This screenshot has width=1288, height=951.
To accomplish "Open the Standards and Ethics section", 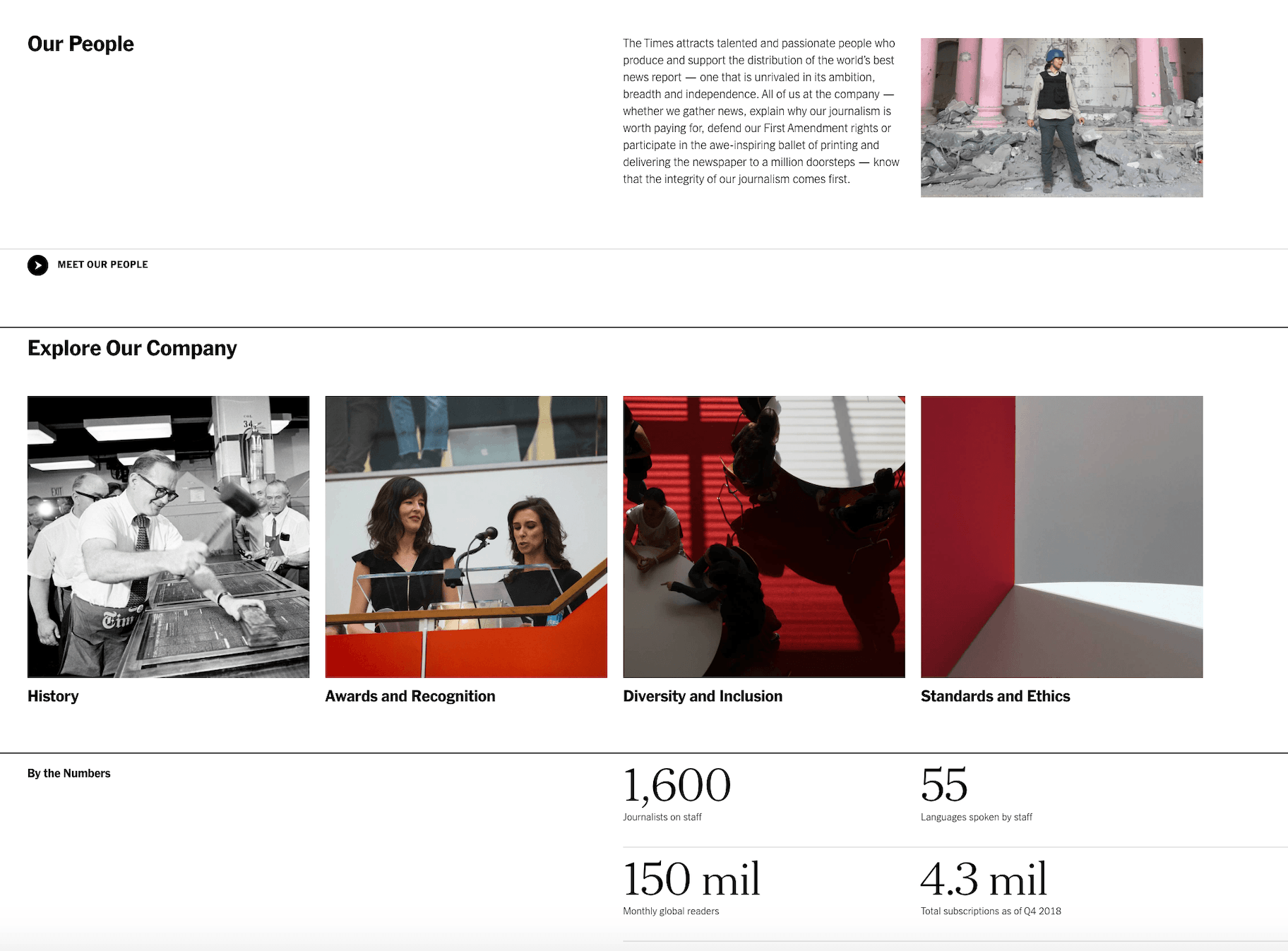I will coord(995,695).
